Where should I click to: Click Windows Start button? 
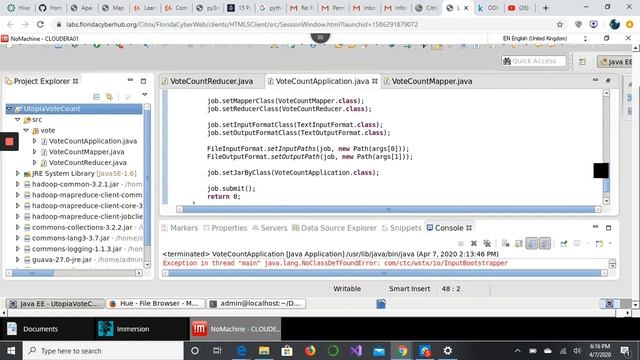(11, 351)
